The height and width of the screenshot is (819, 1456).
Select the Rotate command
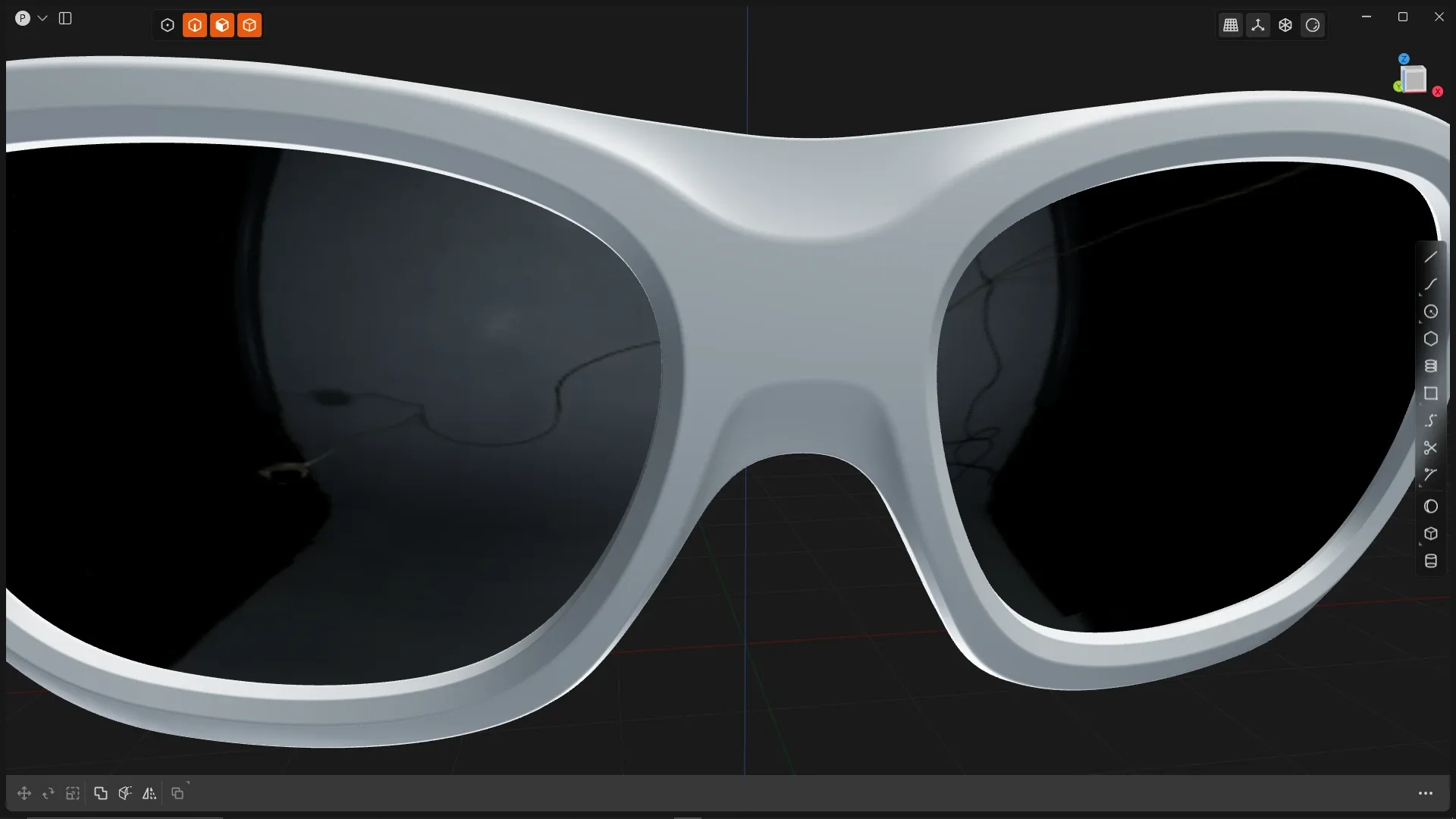coord(49,793)
